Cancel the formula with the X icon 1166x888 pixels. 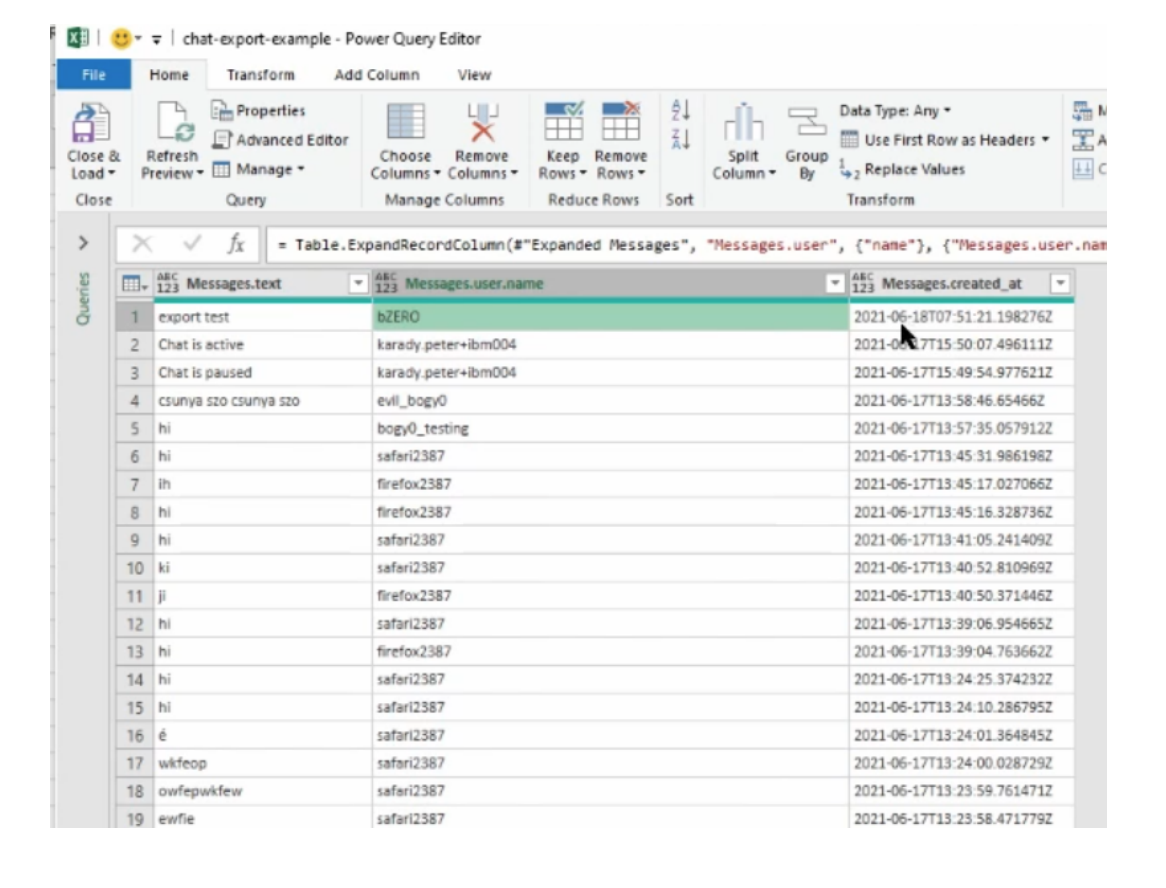pyautogui.click(x=142, y=243)
